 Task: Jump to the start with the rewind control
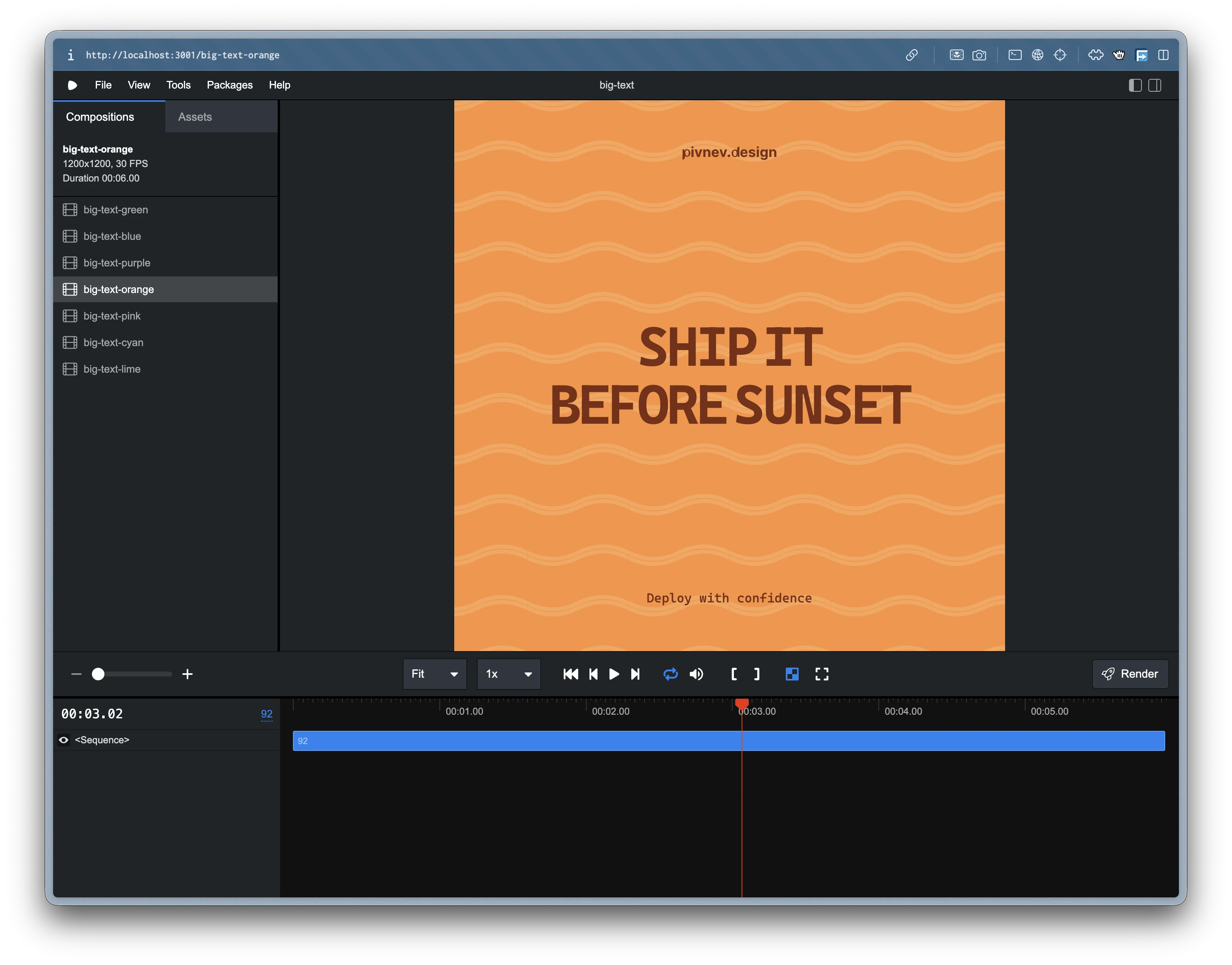pos(571,674)
